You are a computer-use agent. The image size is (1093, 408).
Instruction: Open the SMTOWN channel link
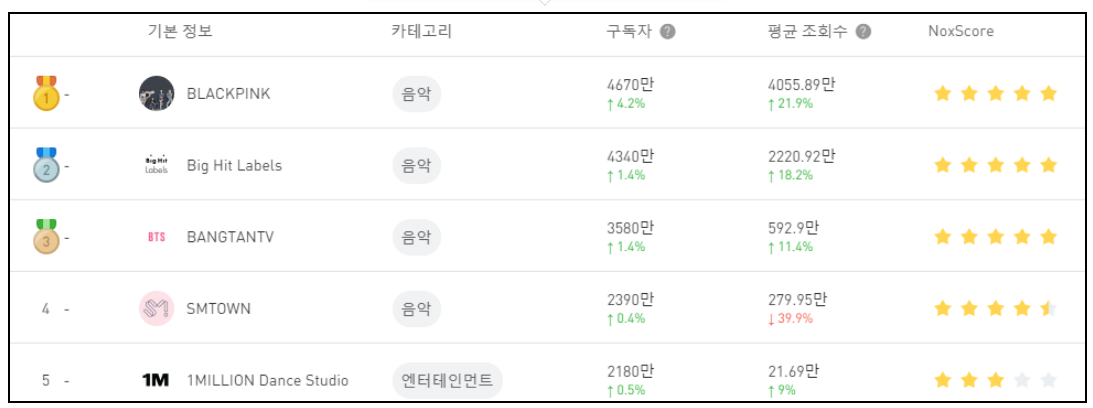[218, 310]
